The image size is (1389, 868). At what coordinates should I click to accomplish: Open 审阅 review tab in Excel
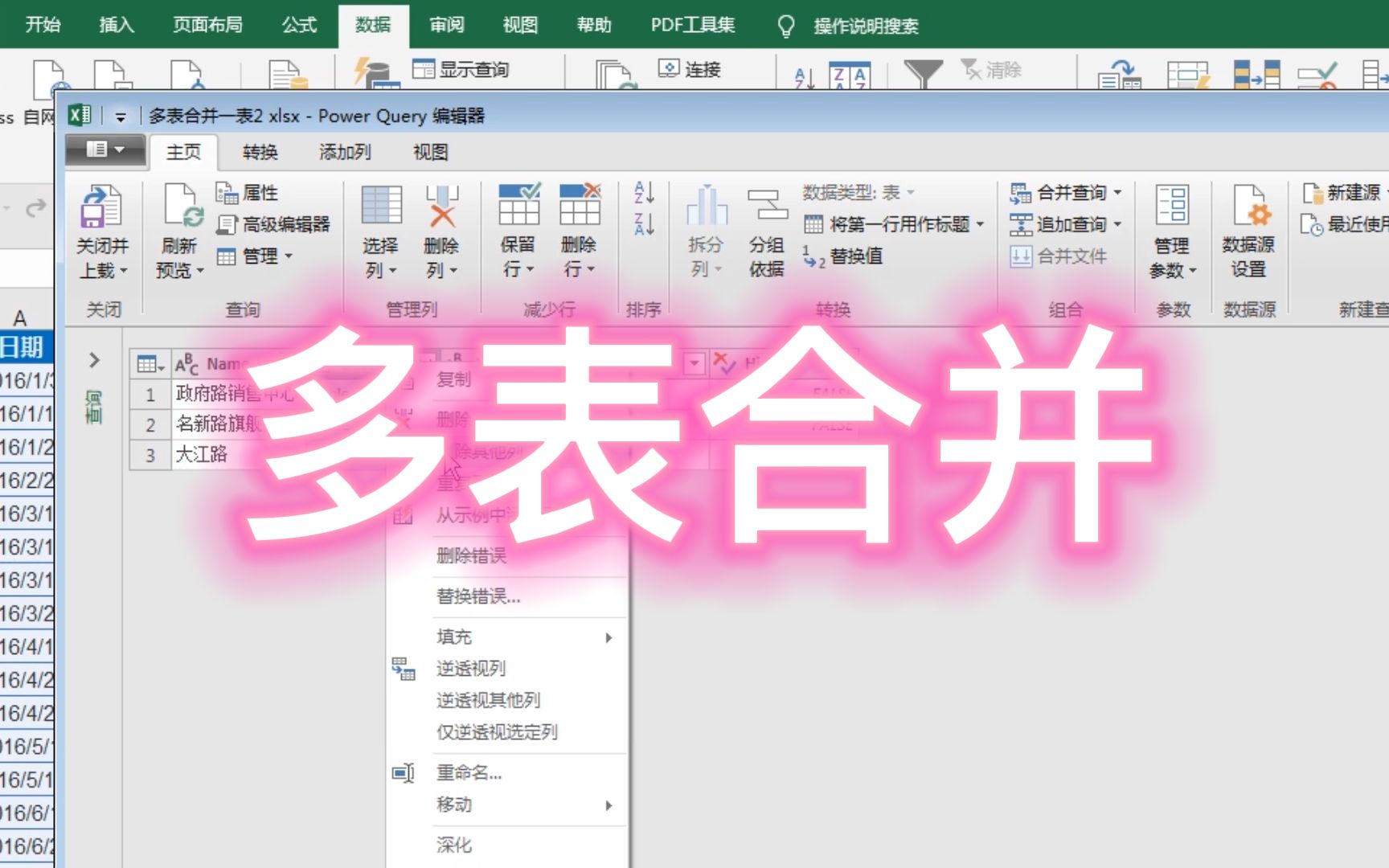click(447, 25)
